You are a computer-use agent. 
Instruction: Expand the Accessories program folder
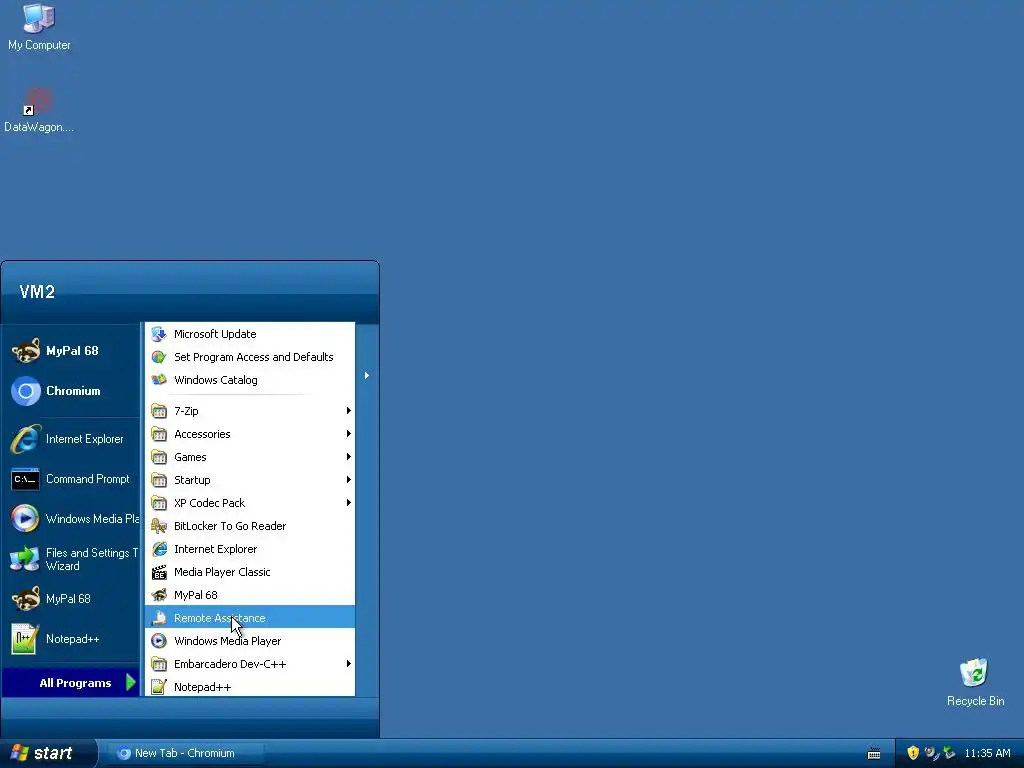[249, 434]
